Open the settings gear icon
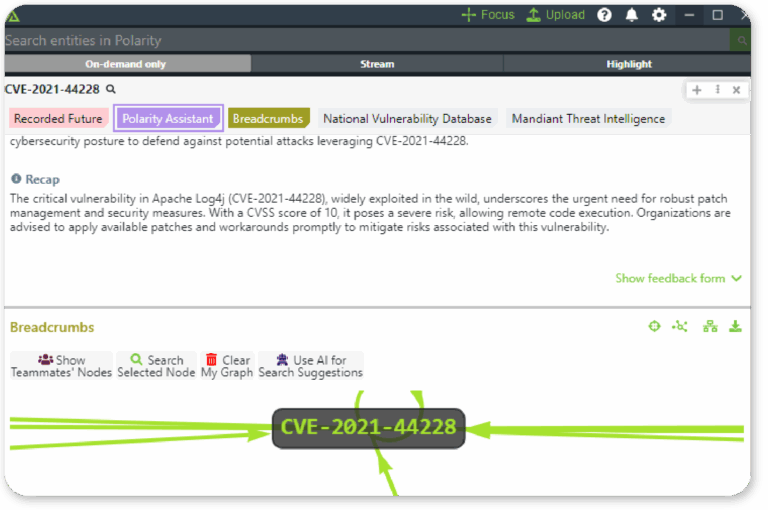 coord(659,15)
